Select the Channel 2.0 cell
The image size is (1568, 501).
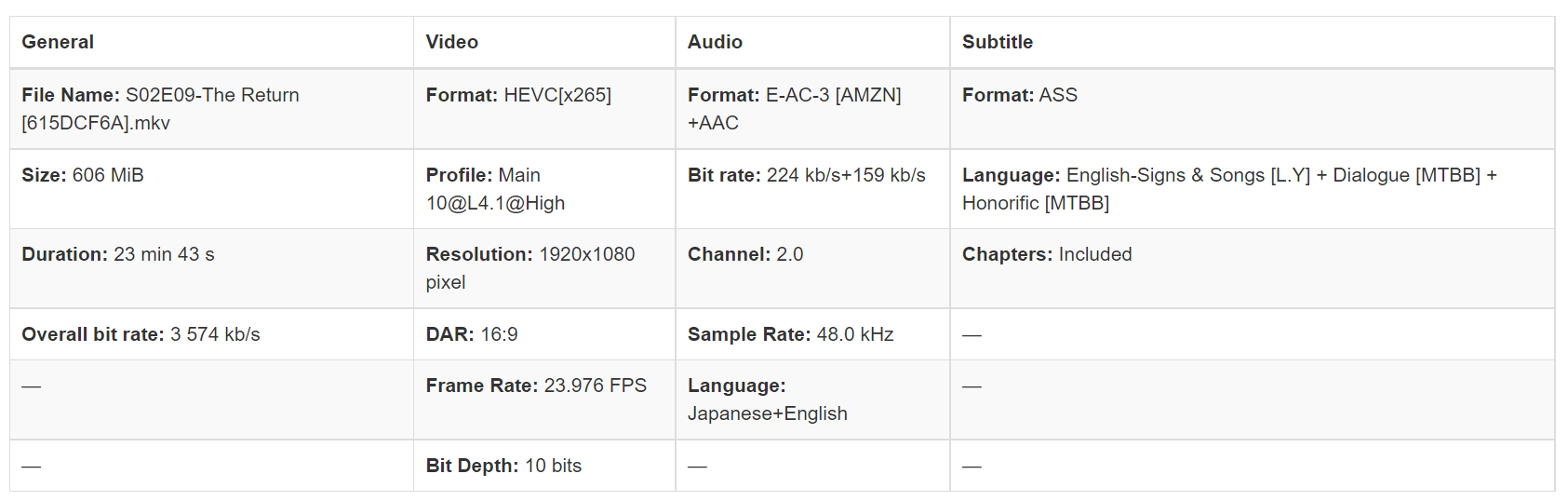[x=745, y=254]
